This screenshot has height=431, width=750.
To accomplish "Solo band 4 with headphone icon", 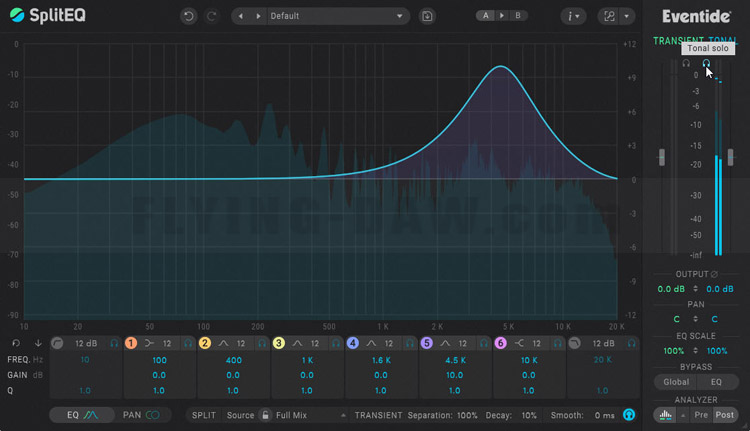I will click(410, 343).
